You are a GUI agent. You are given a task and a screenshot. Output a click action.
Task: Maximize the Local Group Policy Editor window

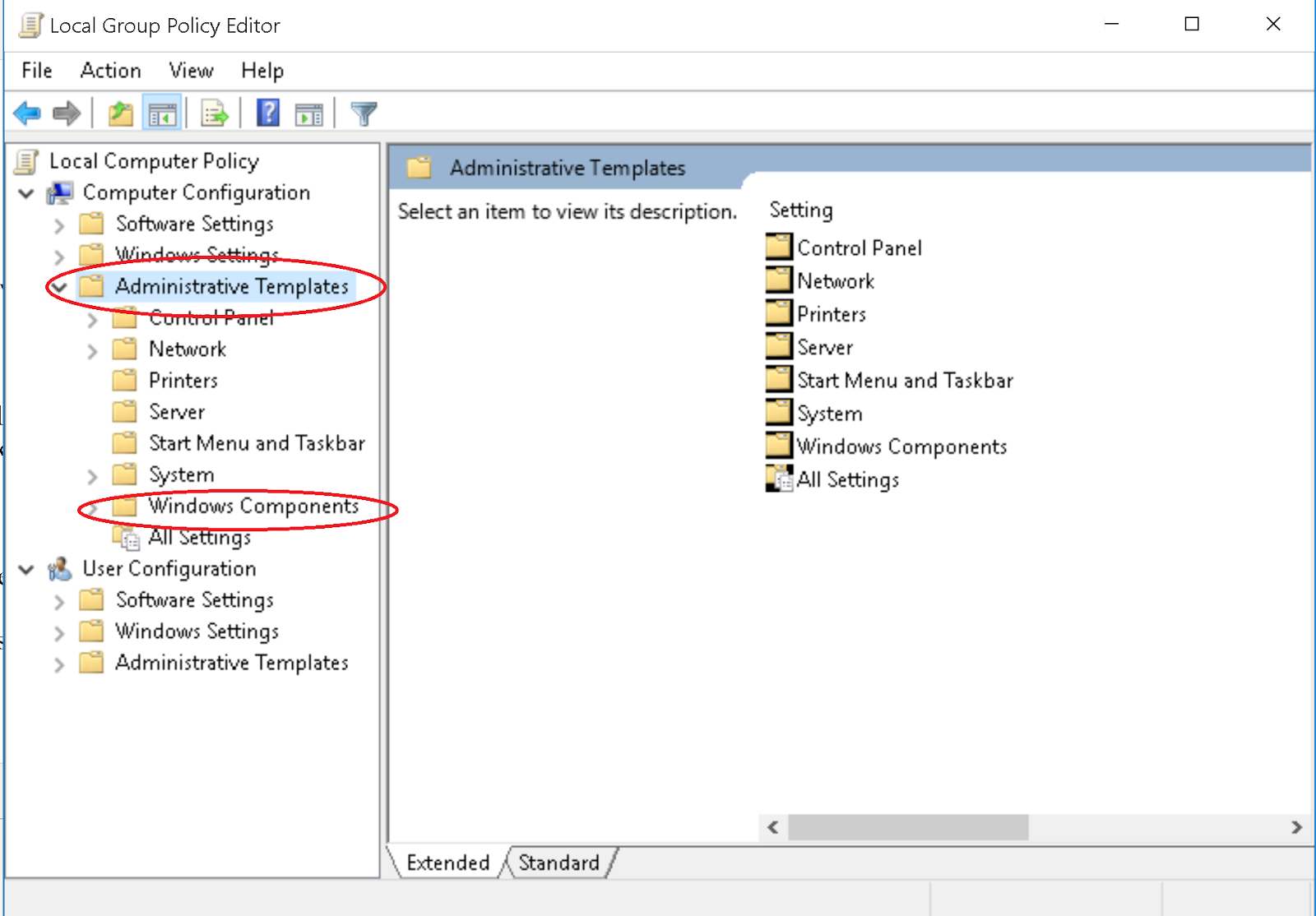(x=1192, y=25)
